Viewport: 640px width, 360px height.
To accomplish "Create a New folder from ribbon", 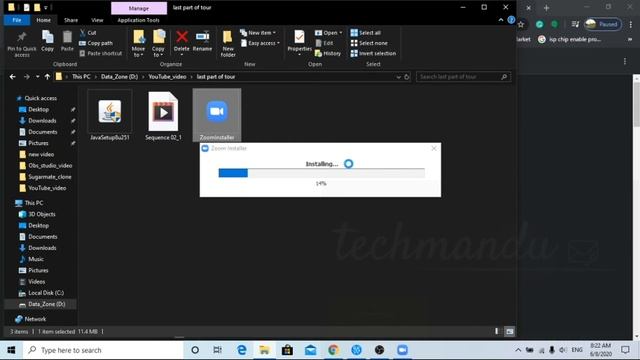I will pyautogui.click(x=228, y=43).
